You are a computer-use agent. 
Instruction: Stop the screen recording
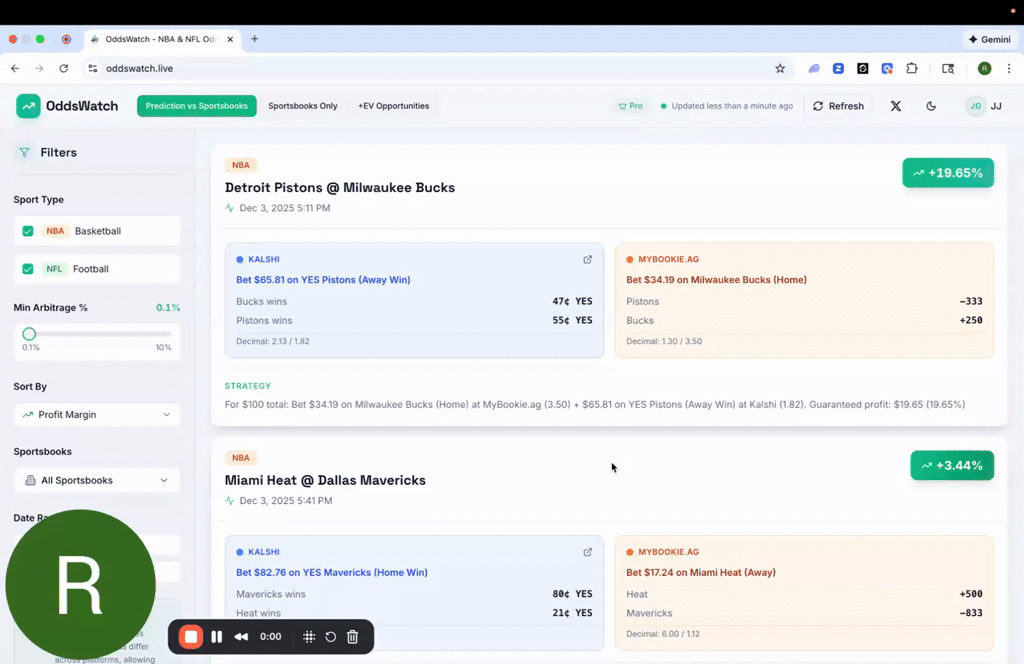coord(191,637)
